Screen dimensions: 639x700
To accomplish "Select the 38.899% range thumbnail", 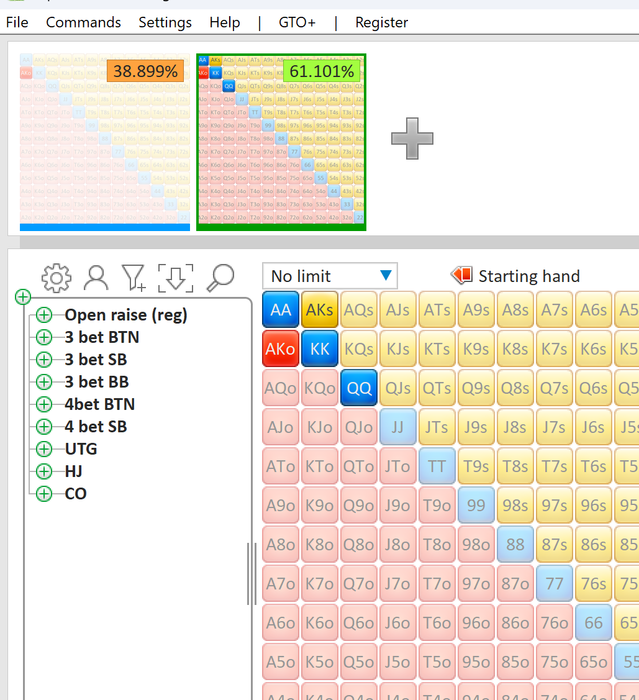I will (105, 142).
